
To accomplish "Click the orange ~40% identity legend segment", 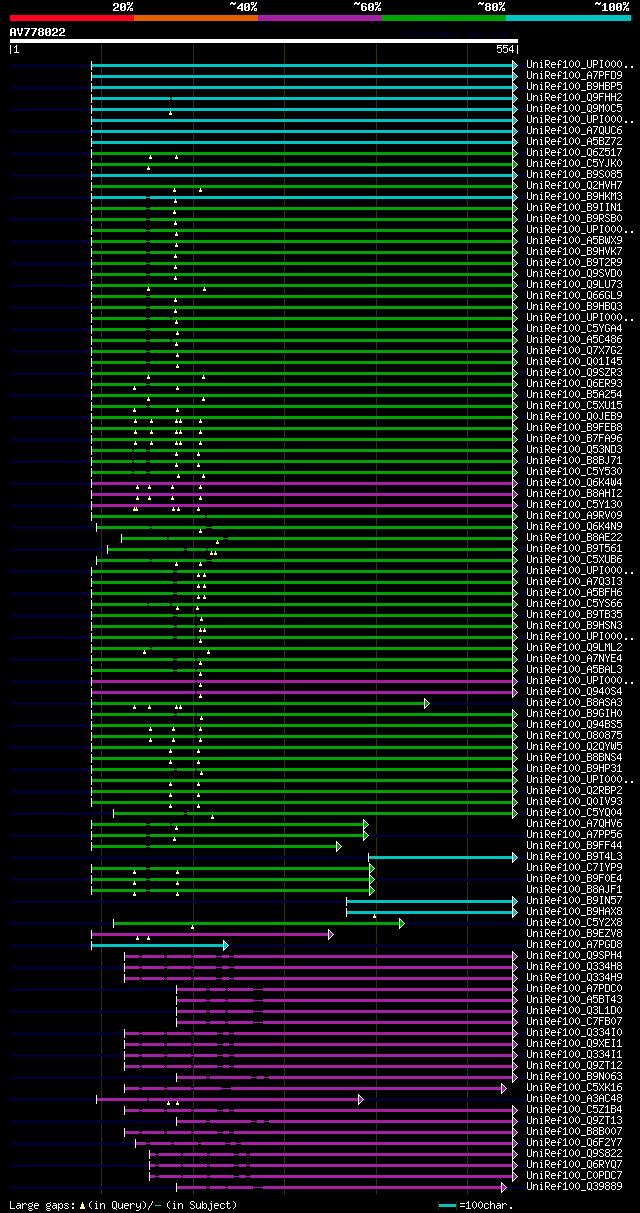I will (x=196, y=18).
